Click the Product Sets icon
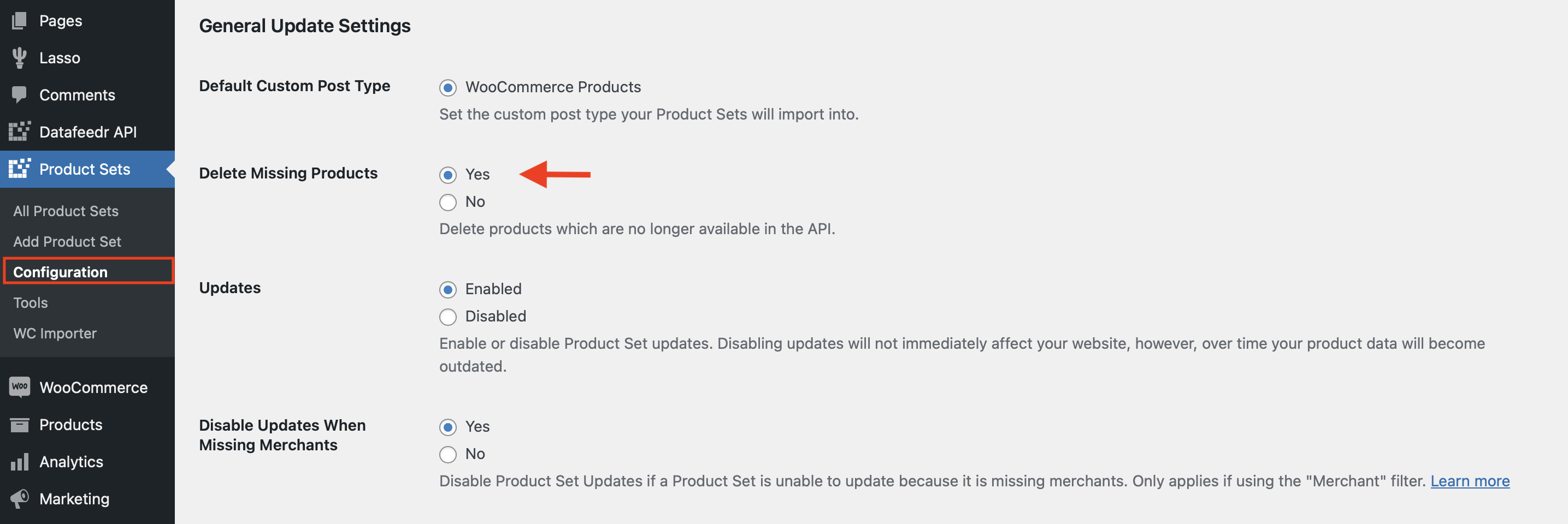This screenshot has height=524, width=1568. pyautogui.click(x=20, y=169)
